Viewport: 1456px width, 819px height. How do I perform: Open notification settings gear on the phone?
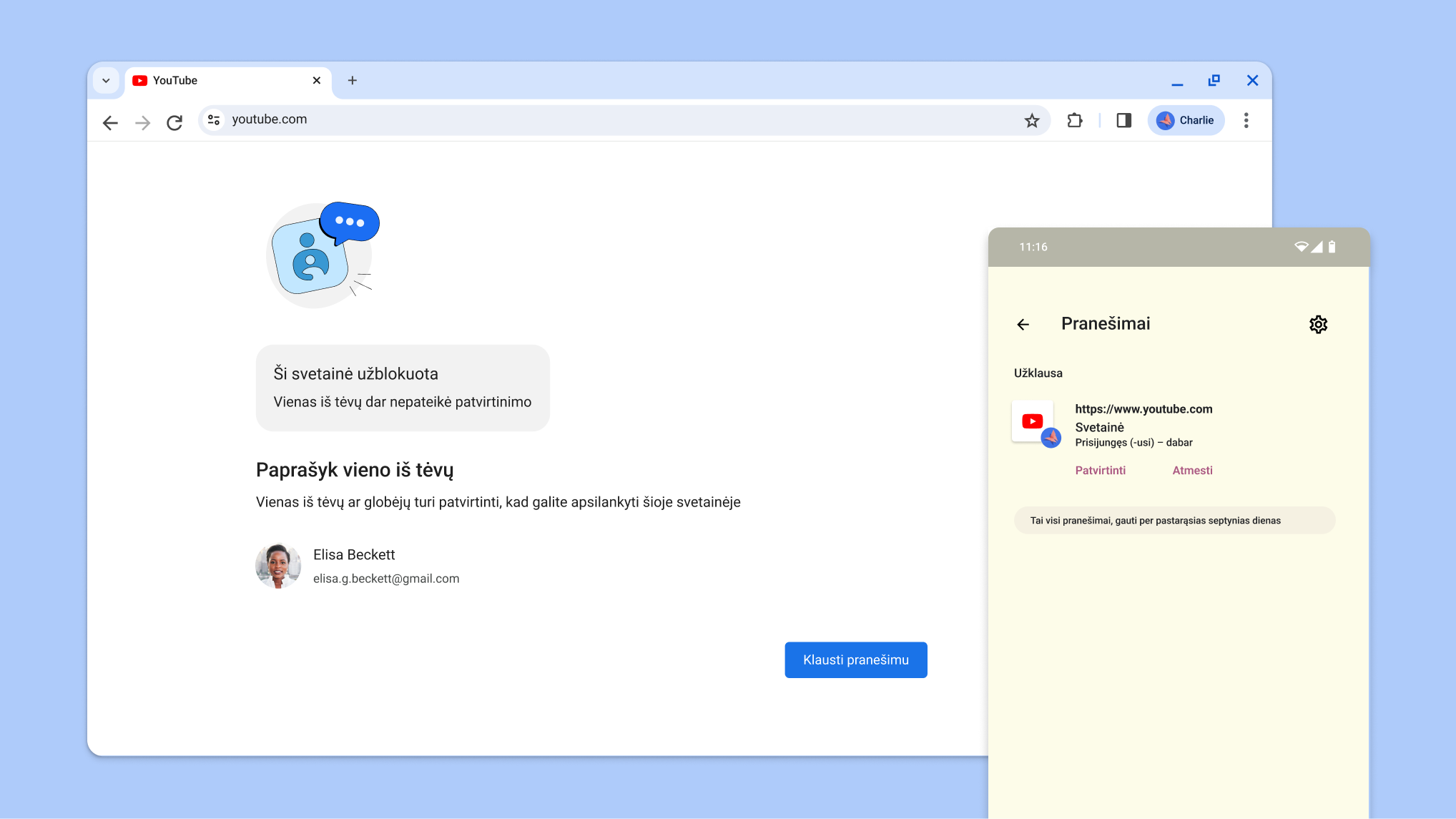click(x=1318, y=324)
